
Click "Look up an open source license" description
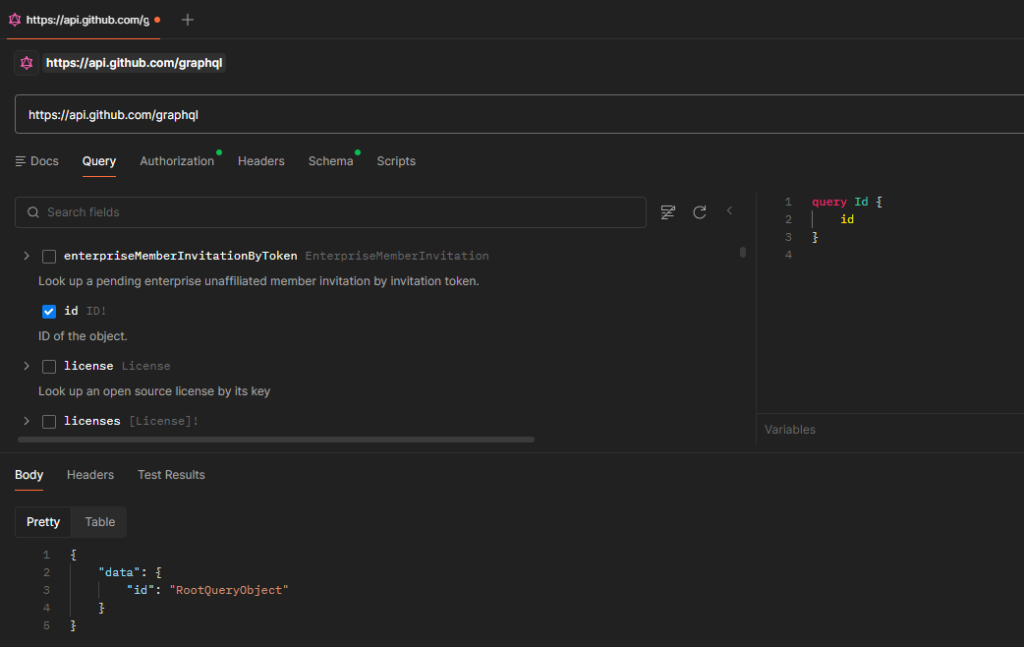click(x=154, y=391)
